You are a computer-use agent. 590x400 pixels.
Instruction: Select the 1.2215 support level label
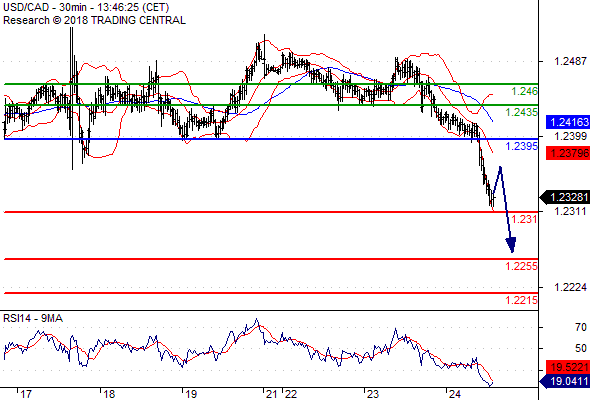(521, 300)
